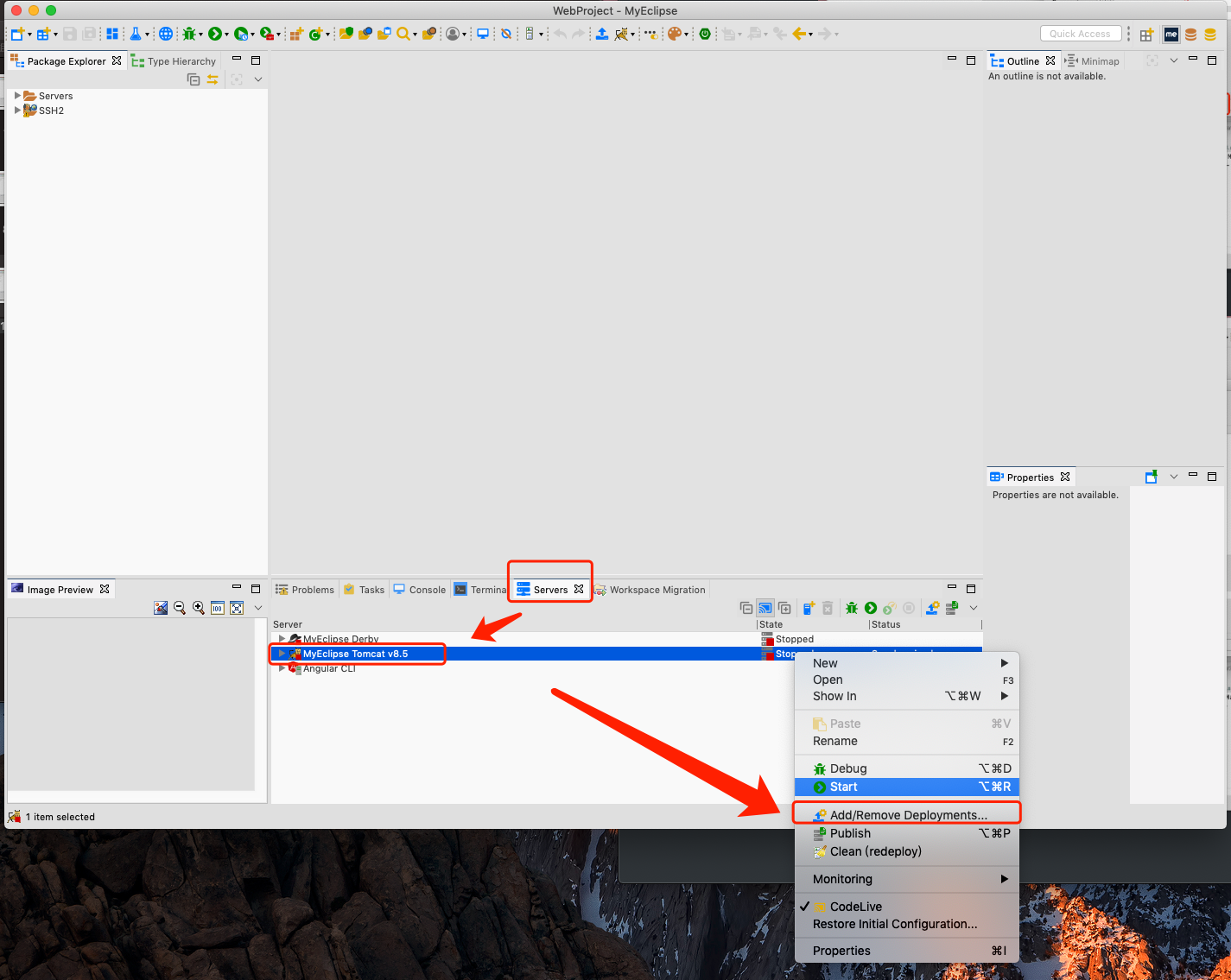Click the State column header
1231x980 pixels.
pyautogui.click(x=771, y=624)
